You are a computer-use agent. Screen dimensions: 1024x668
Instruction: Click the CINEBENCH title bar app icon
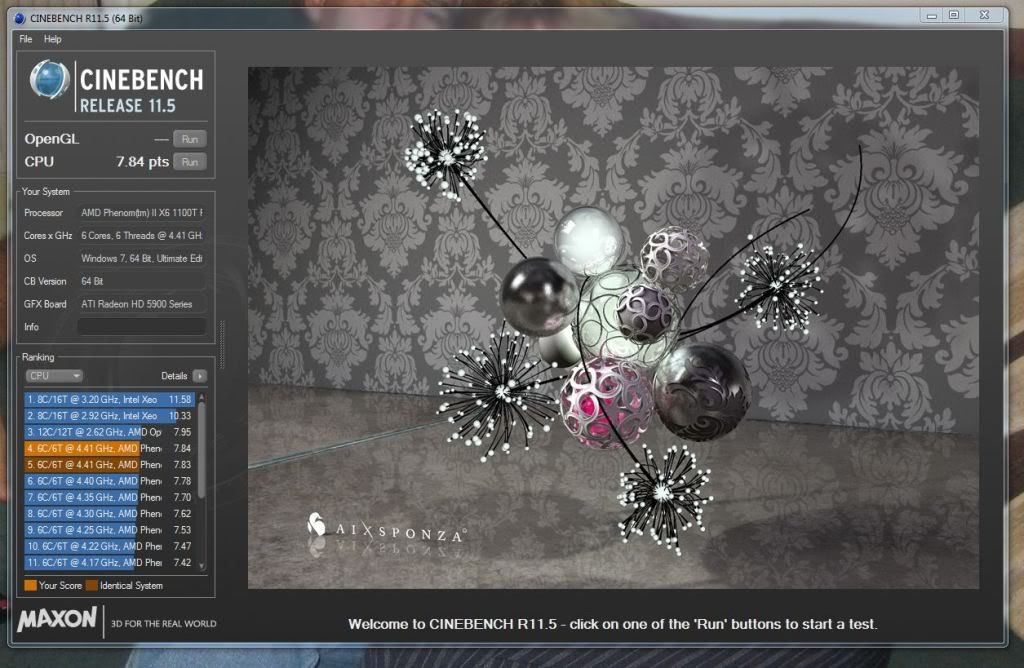[x=20, y=18]
